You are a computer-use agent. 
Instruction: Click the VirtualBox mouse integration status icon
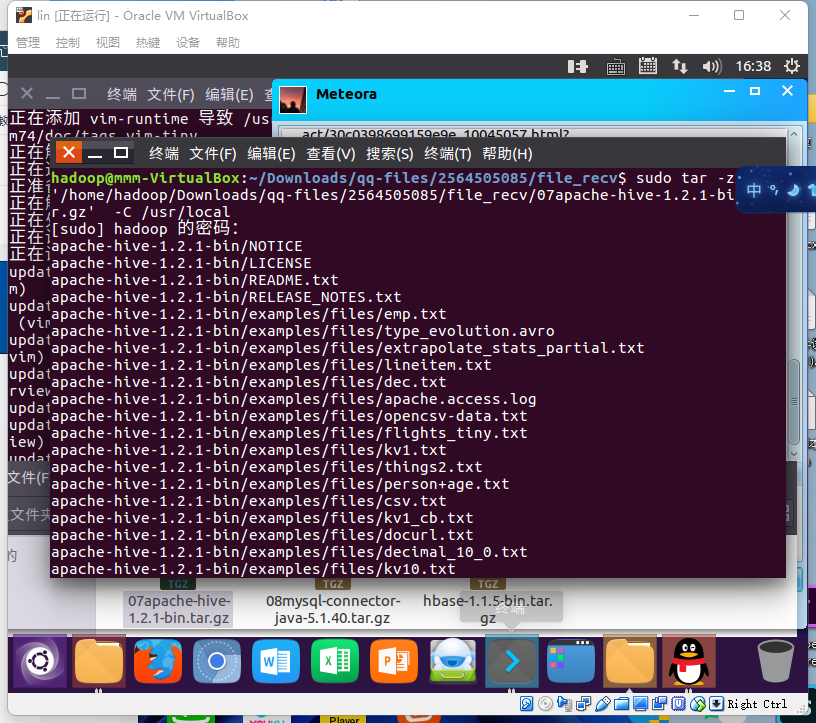[698, 704]
